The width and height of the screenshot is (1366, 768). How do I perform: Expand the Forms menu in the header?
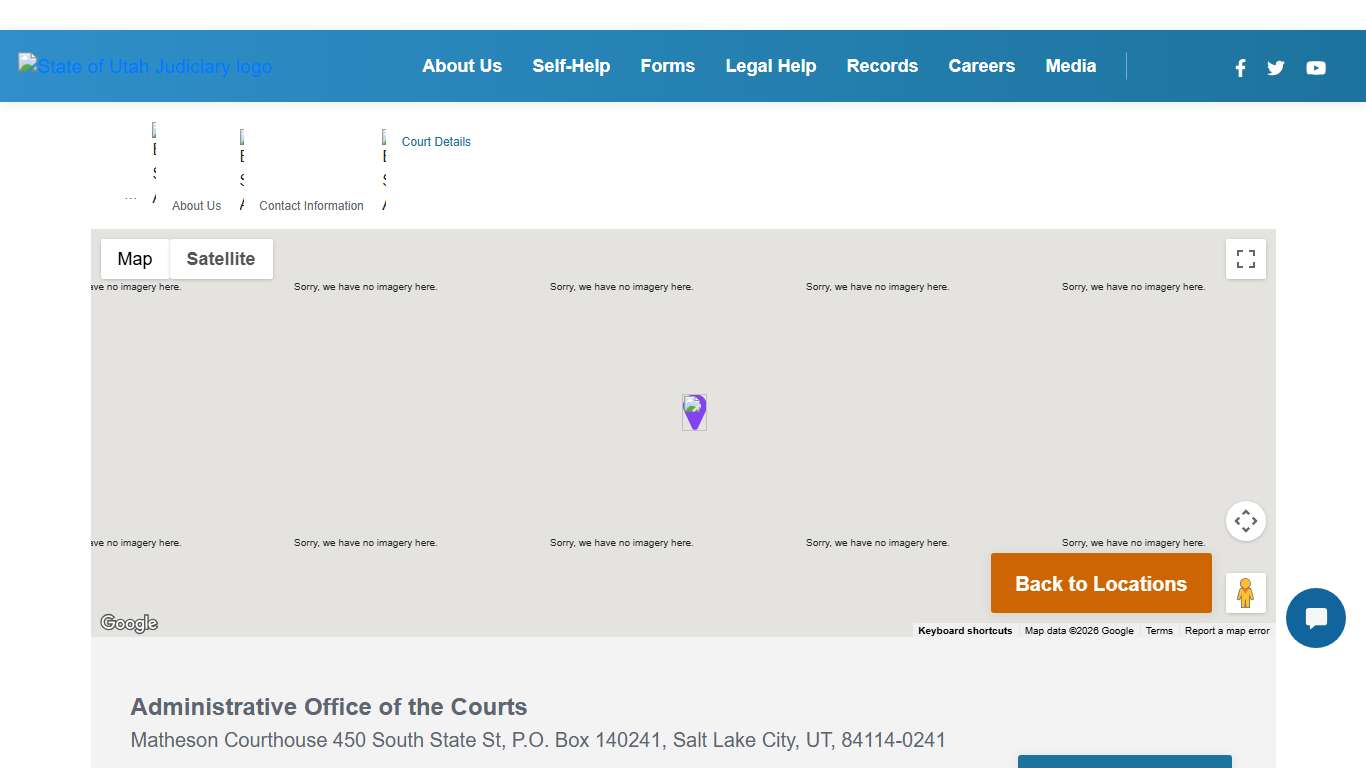pos(667,66)
